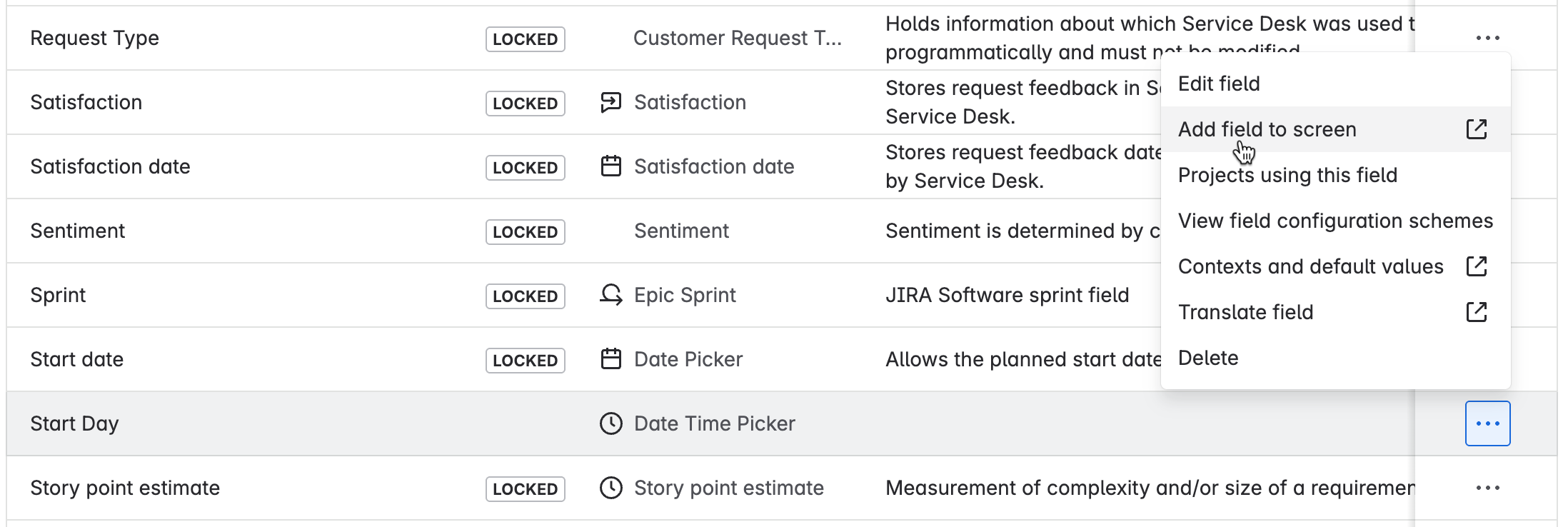The width and height of the screenshot is (1568, 527).
Task: Select View field configuration schemes
Action: [x=1335, y=221]
